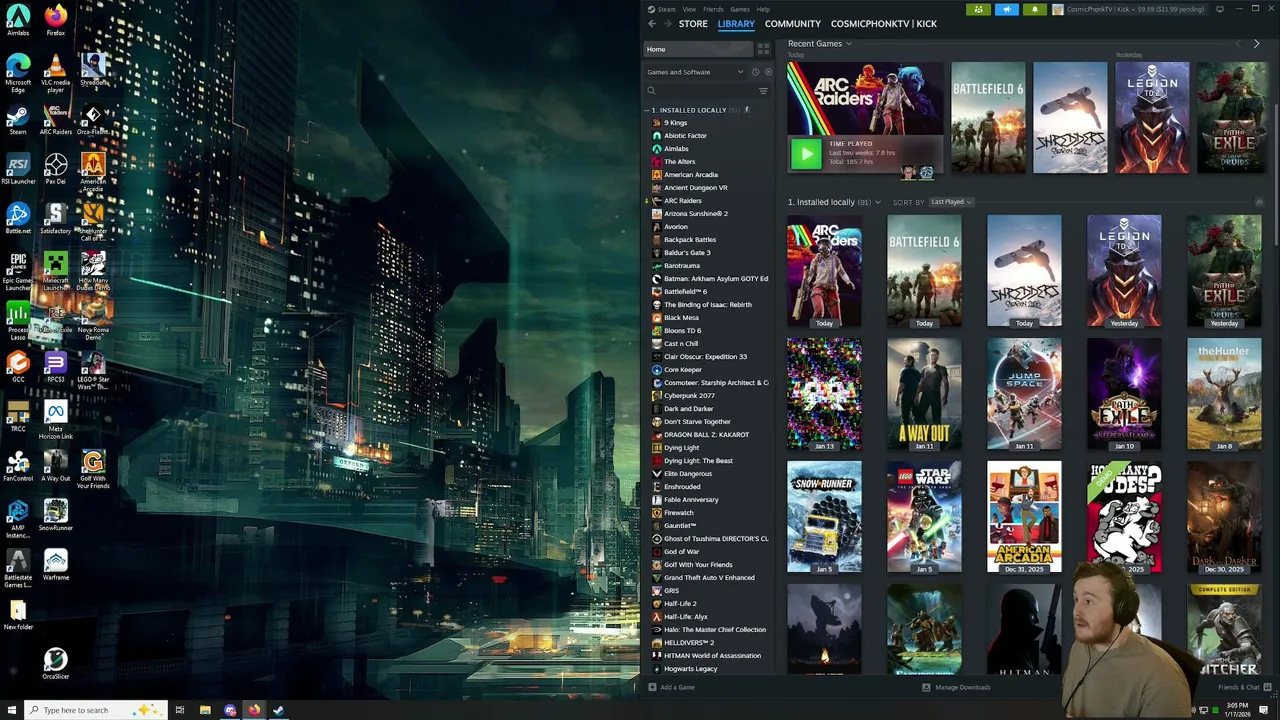Switch to the STORE tab

tap(693, 24)
